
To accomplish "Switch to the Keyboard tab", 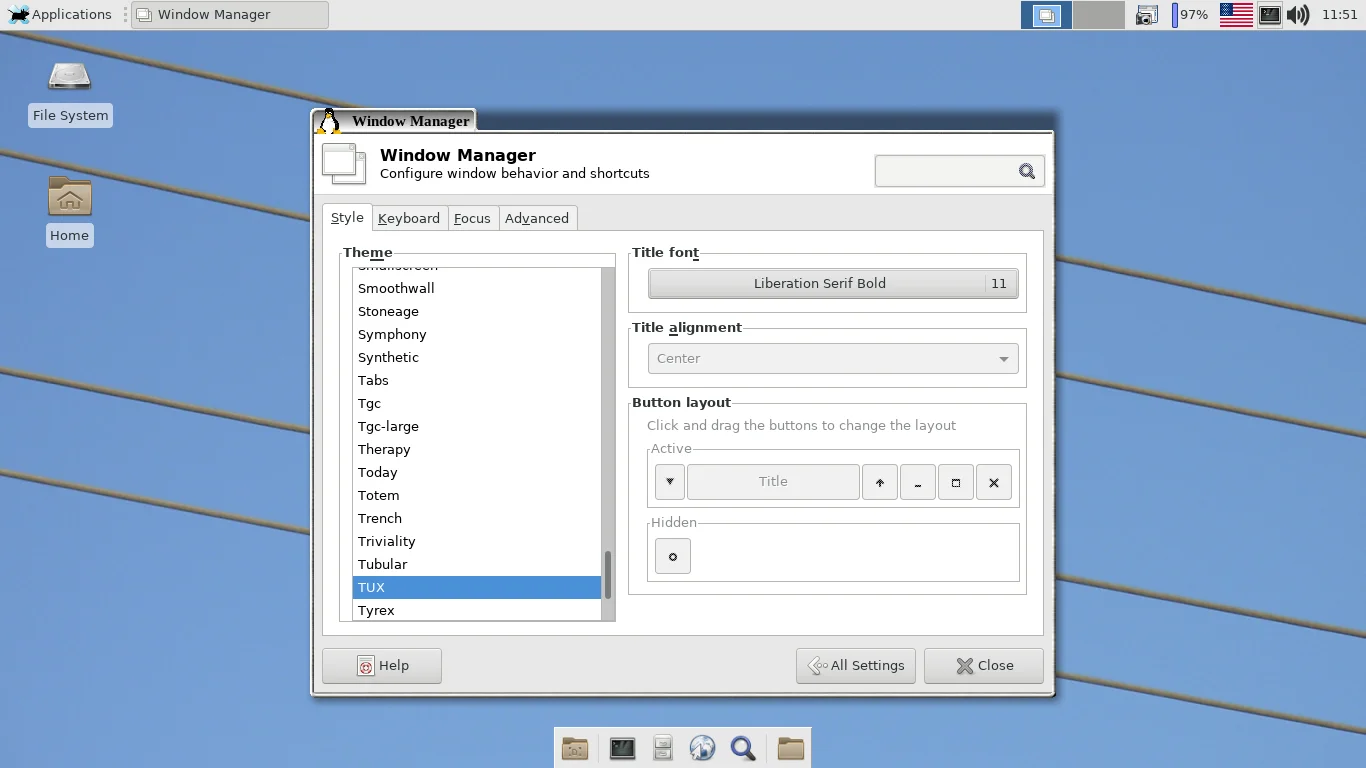I will pos(409,218).
